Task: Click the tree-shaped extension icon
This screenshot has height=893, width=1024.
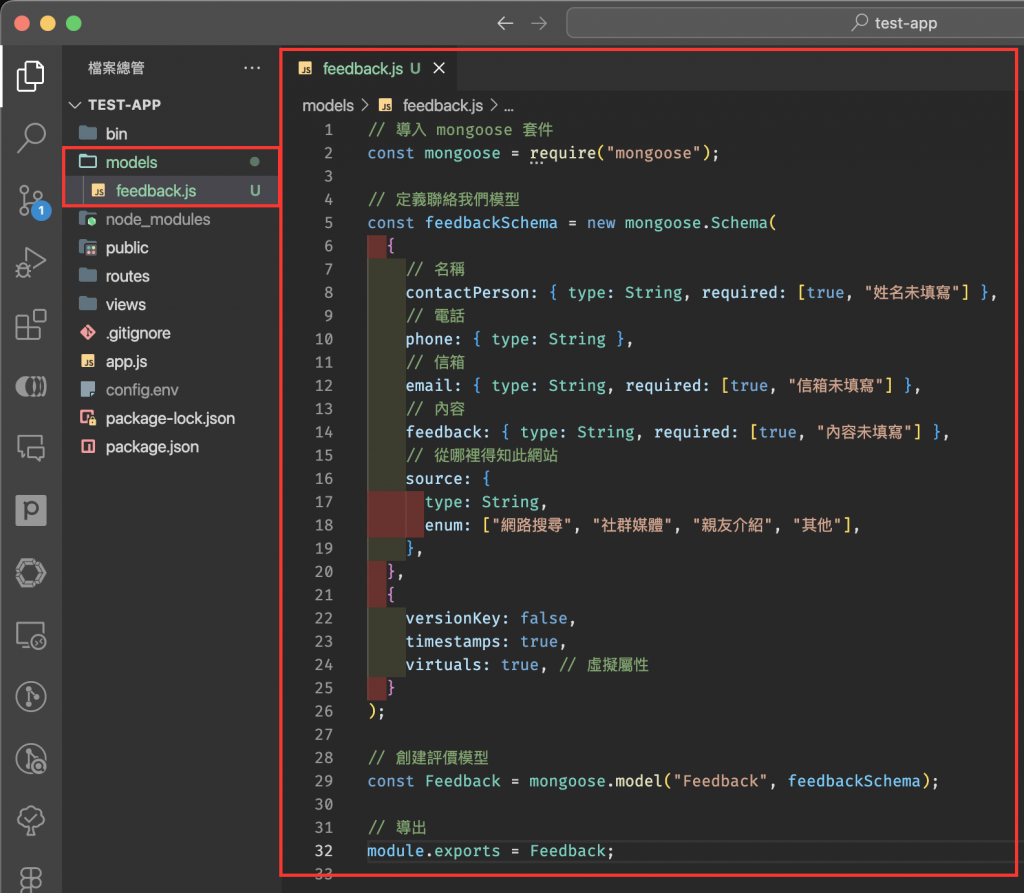Action: [31, 820]
